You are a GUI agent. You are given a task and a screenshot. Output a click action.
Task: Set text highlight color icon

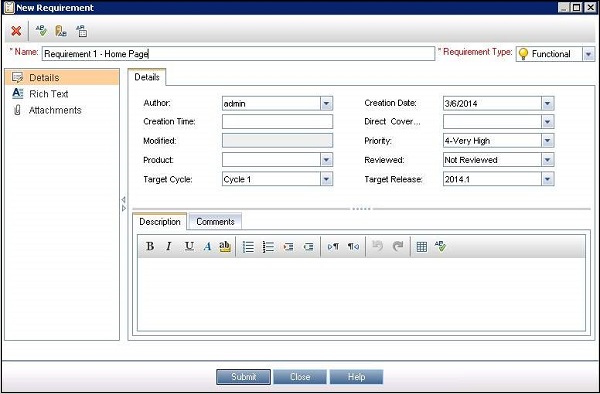pyautogui.click(x=225, y=246)
